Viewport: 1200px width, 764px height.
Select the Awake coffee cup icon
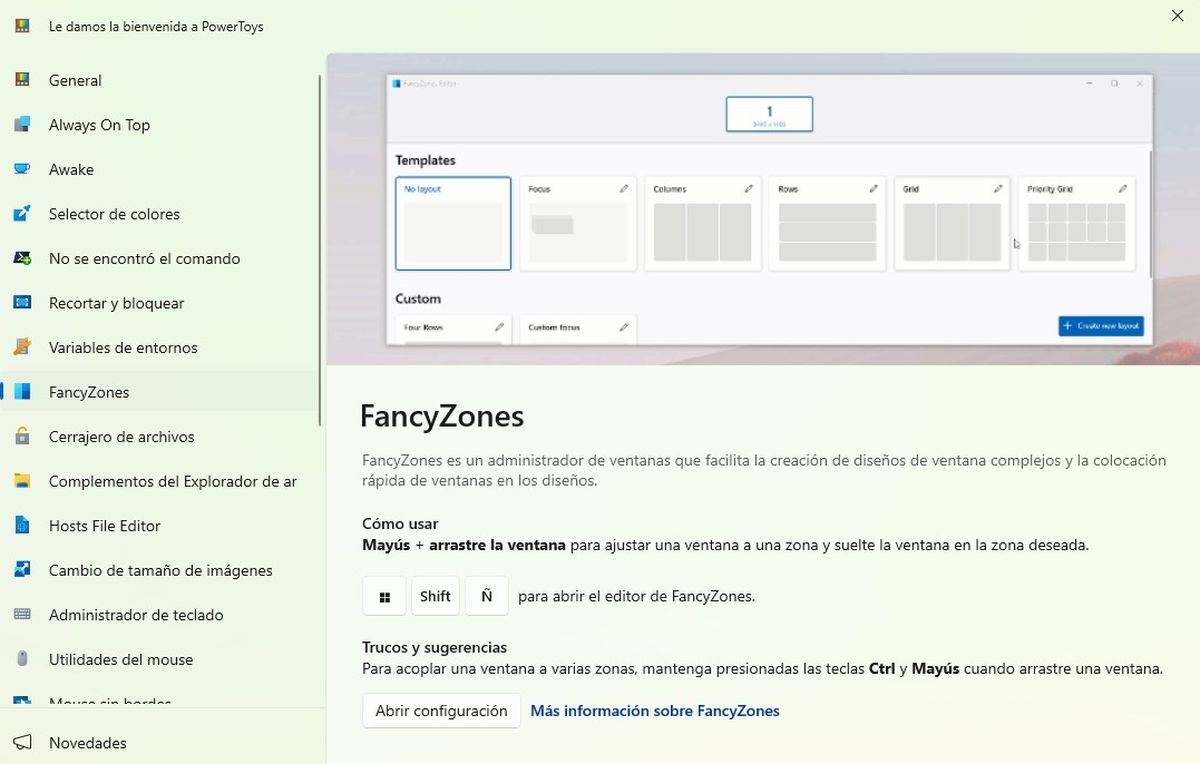pos(22,169)
